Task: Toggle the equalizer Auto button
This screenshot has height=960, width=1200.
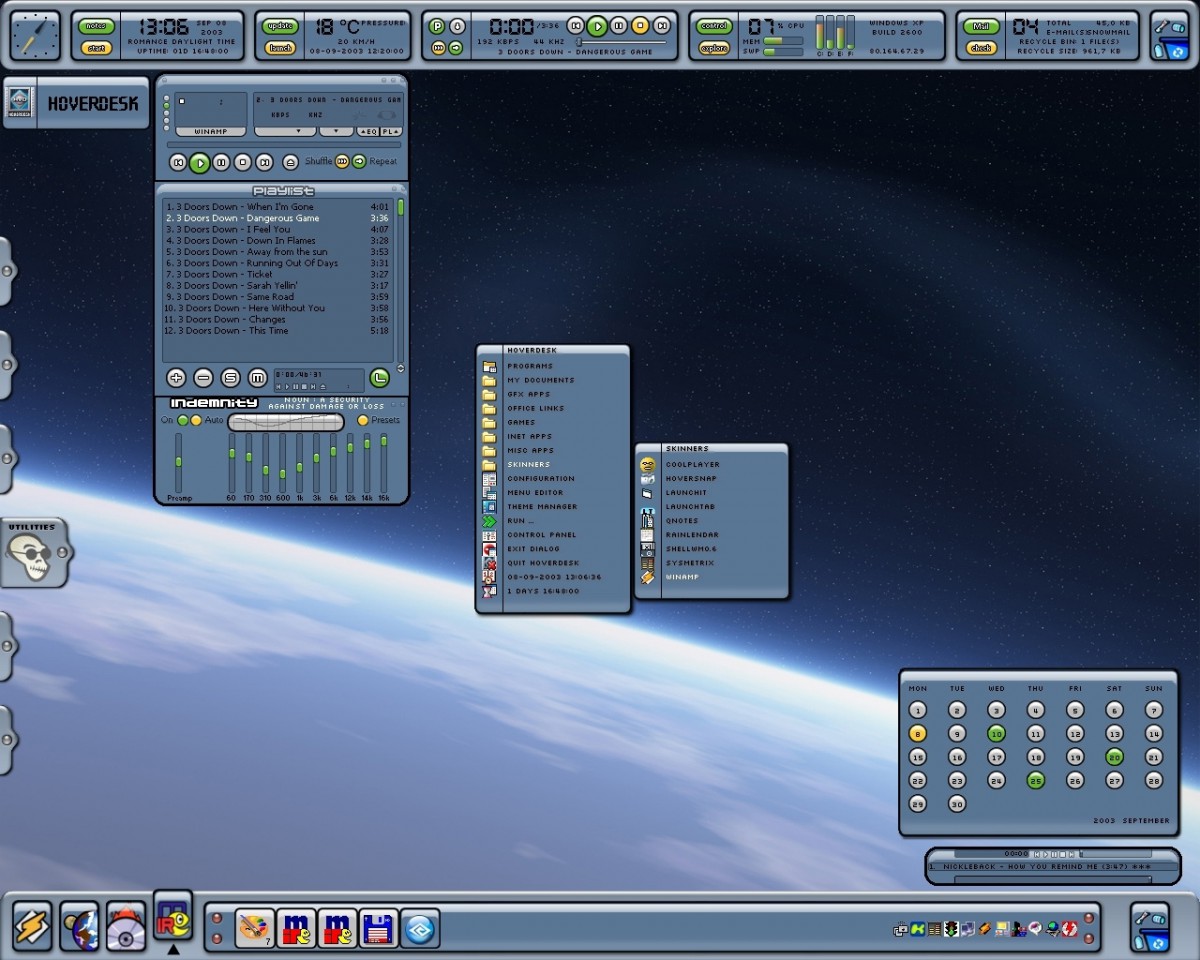Action: point(196,420)
